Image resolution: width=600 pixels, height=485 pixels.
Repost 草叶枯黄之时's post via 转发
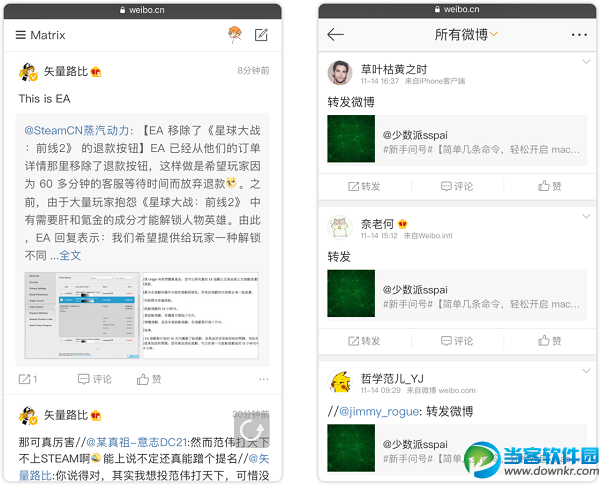pos(364,186)
